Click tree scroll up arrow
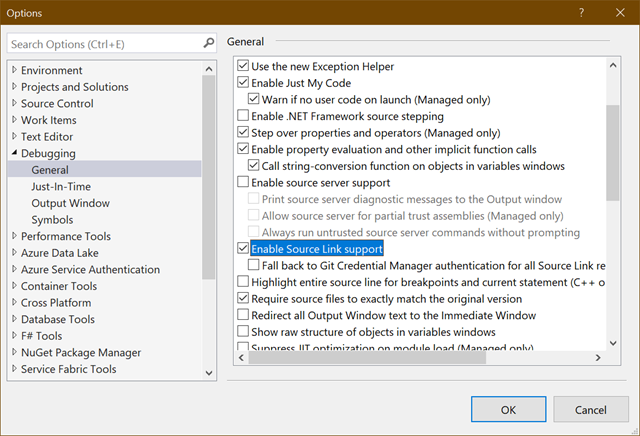The width and height of the screenshot is (640, 436). click(x=209, y=69)
